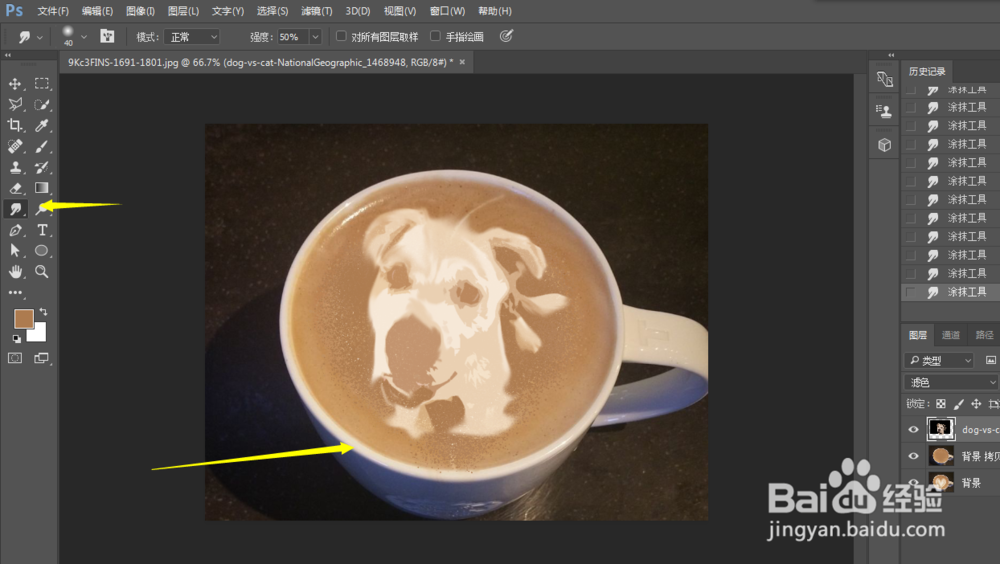The width and height of the screenshot is (1000, 564).
Task: Select the Horizontal Type tool
Action: coord(41,230)
